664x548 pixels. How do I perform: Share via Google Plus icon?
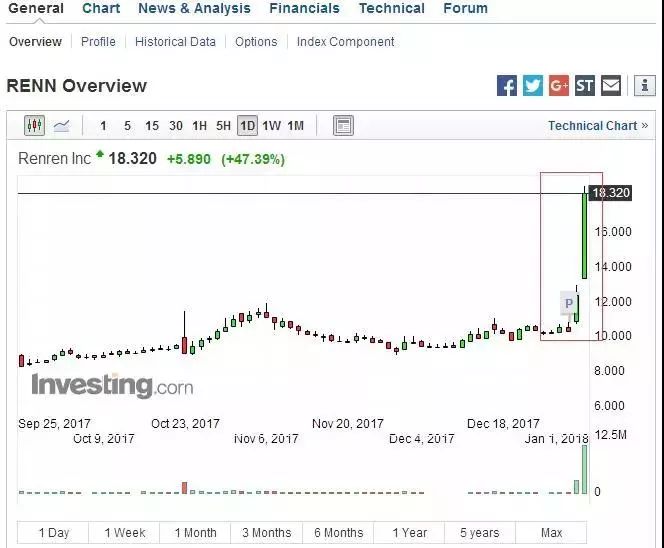pos(559,86)
